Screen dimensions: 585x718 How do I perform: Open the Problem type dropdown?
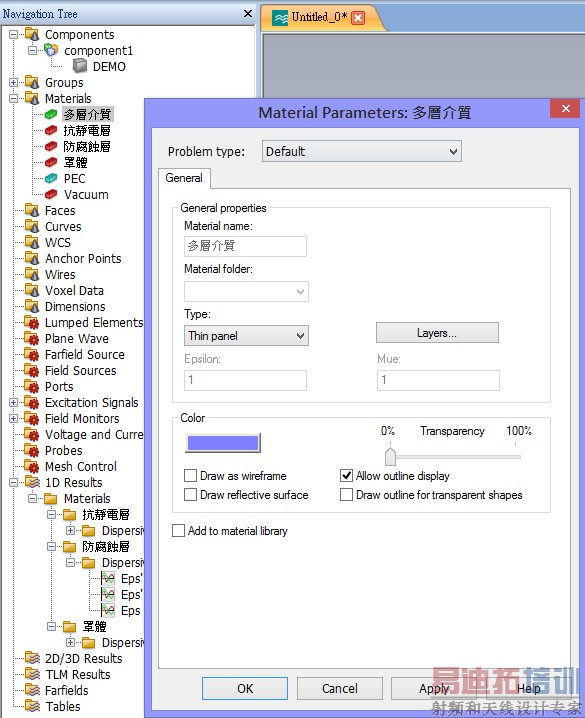pyautogui.click(x=362, y=151)
